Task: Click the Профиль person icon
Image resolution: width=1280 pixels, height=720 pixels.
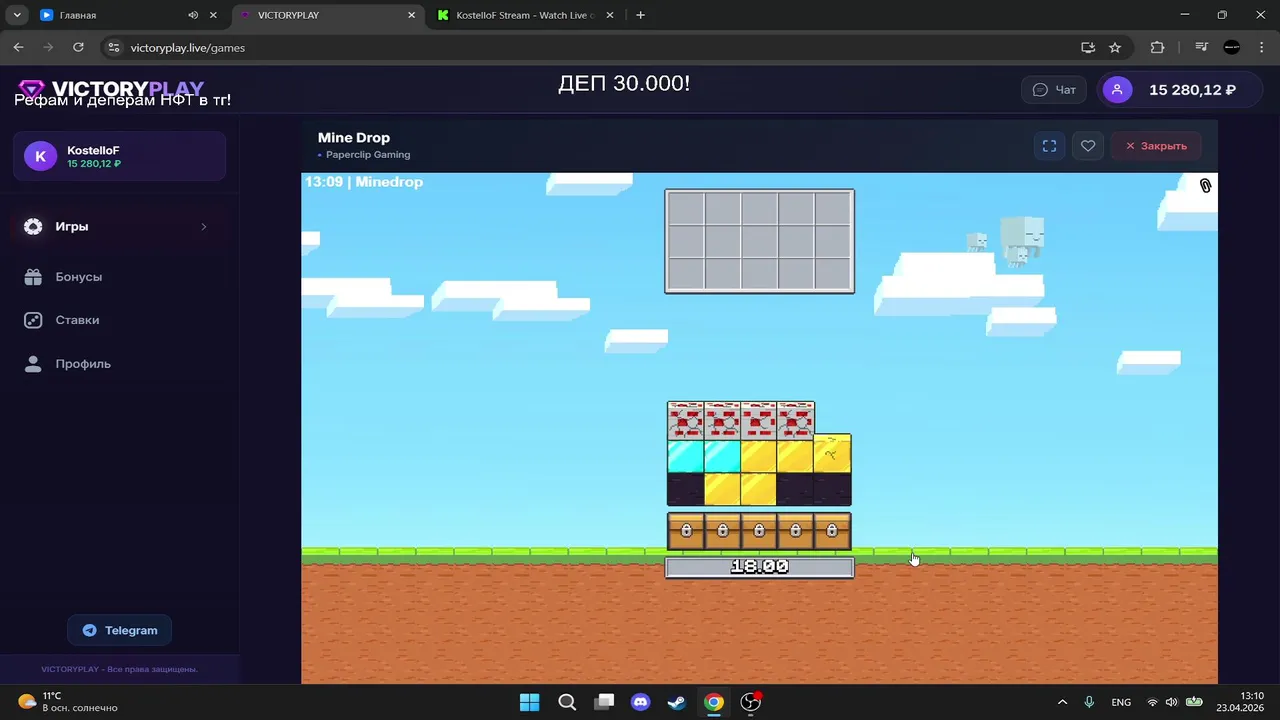Action: (33, 364)
